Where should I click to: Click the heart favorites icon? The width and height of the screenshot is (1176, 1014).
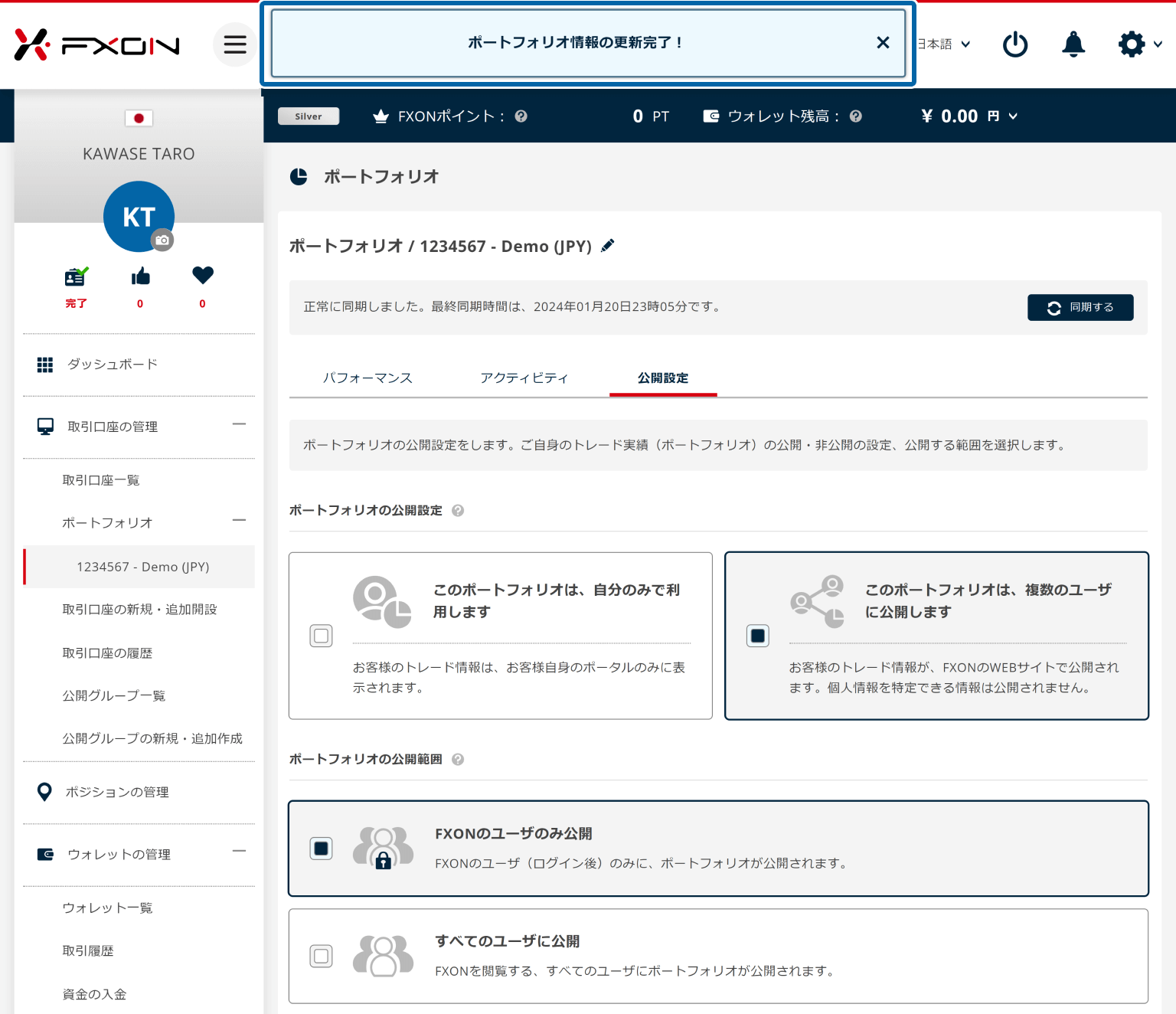(x=203, y=276)
